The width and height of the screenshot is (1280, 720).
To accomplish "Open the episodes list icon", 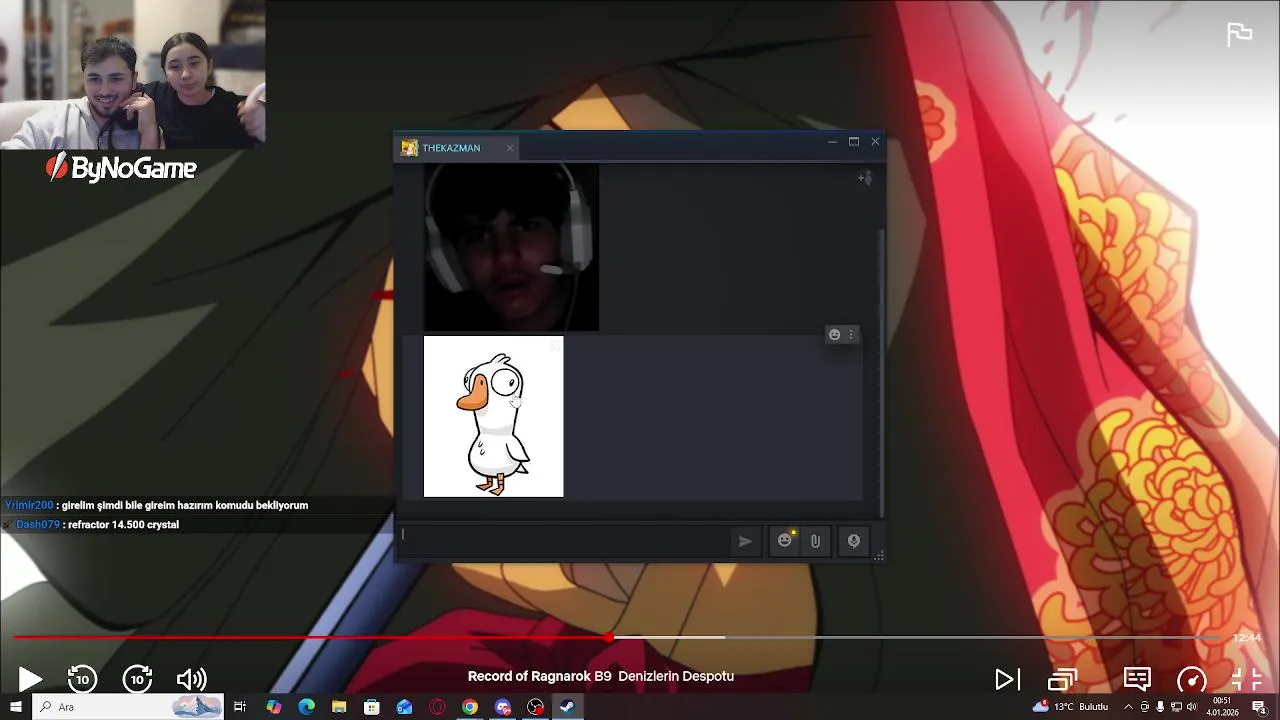I will pyautogui.click(x=1062, y=680).
